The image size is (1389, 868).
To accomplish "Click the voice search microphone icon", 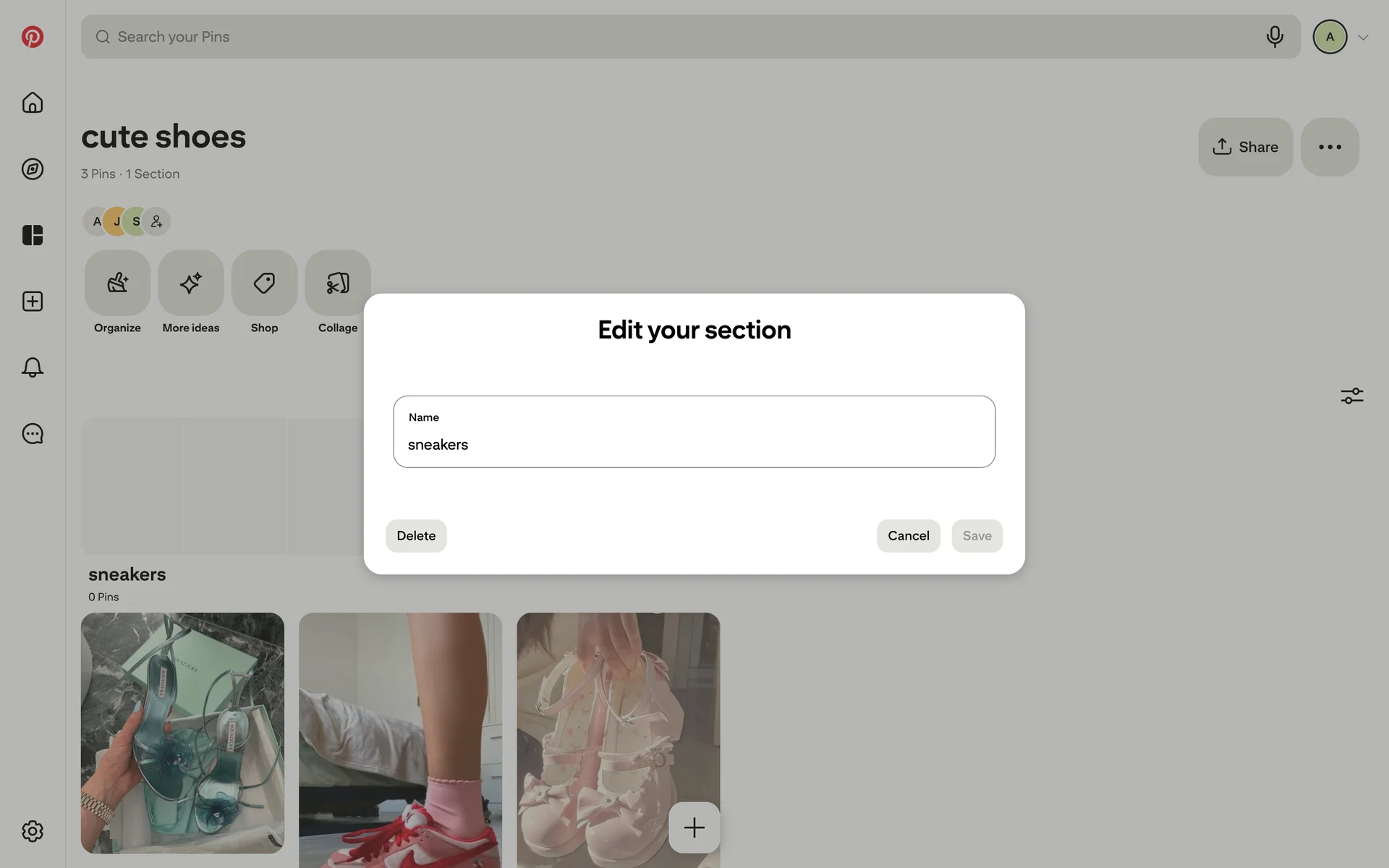I will pyautogui.click(x=1275, y=37).
